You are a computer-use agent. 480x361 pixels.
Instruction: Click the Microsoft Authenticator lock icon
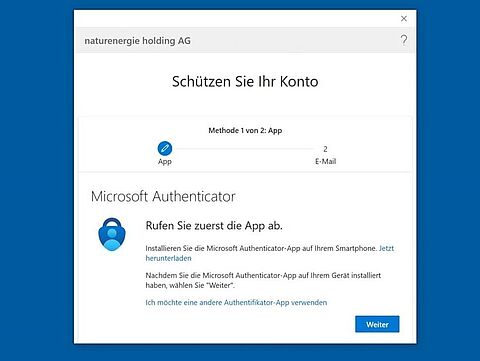pos(112,234)
